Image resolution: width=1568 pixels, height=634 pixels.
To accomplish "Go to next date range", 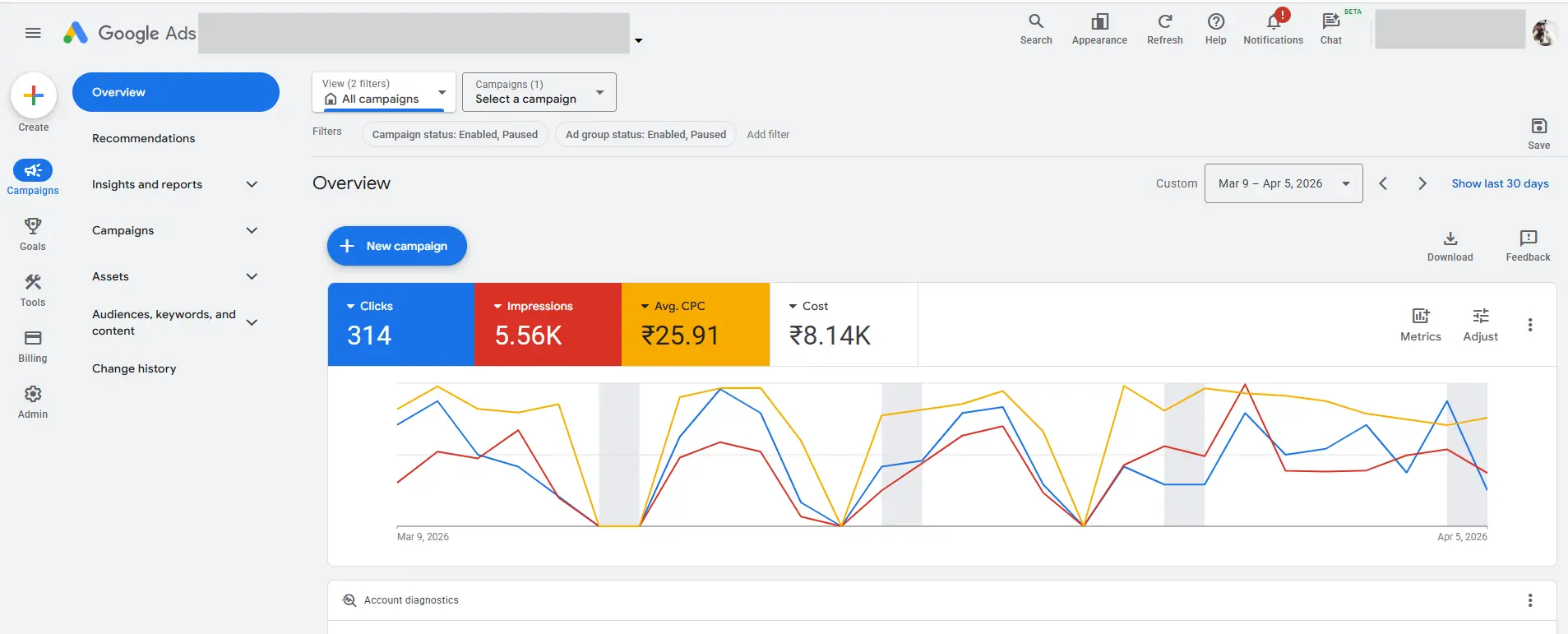I will click(1422, 183).
